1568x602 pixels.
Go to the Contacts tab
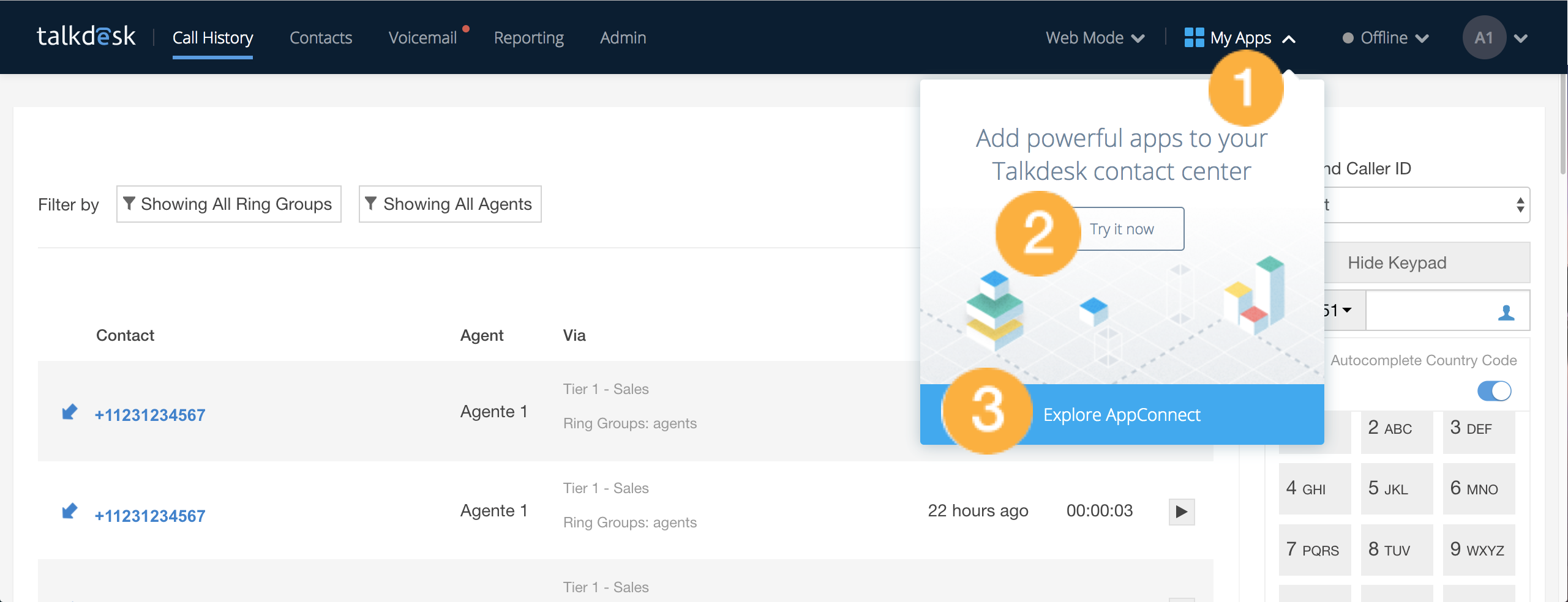[321, 38]
